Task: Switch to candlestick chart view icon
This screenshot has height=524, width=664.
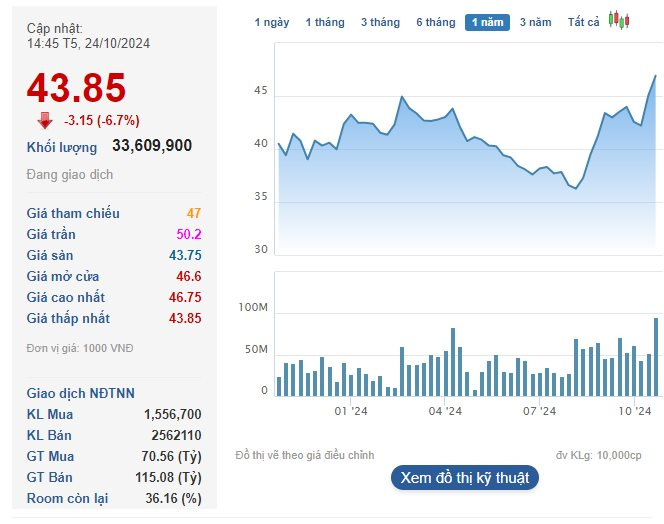Action: pos(619,21)
